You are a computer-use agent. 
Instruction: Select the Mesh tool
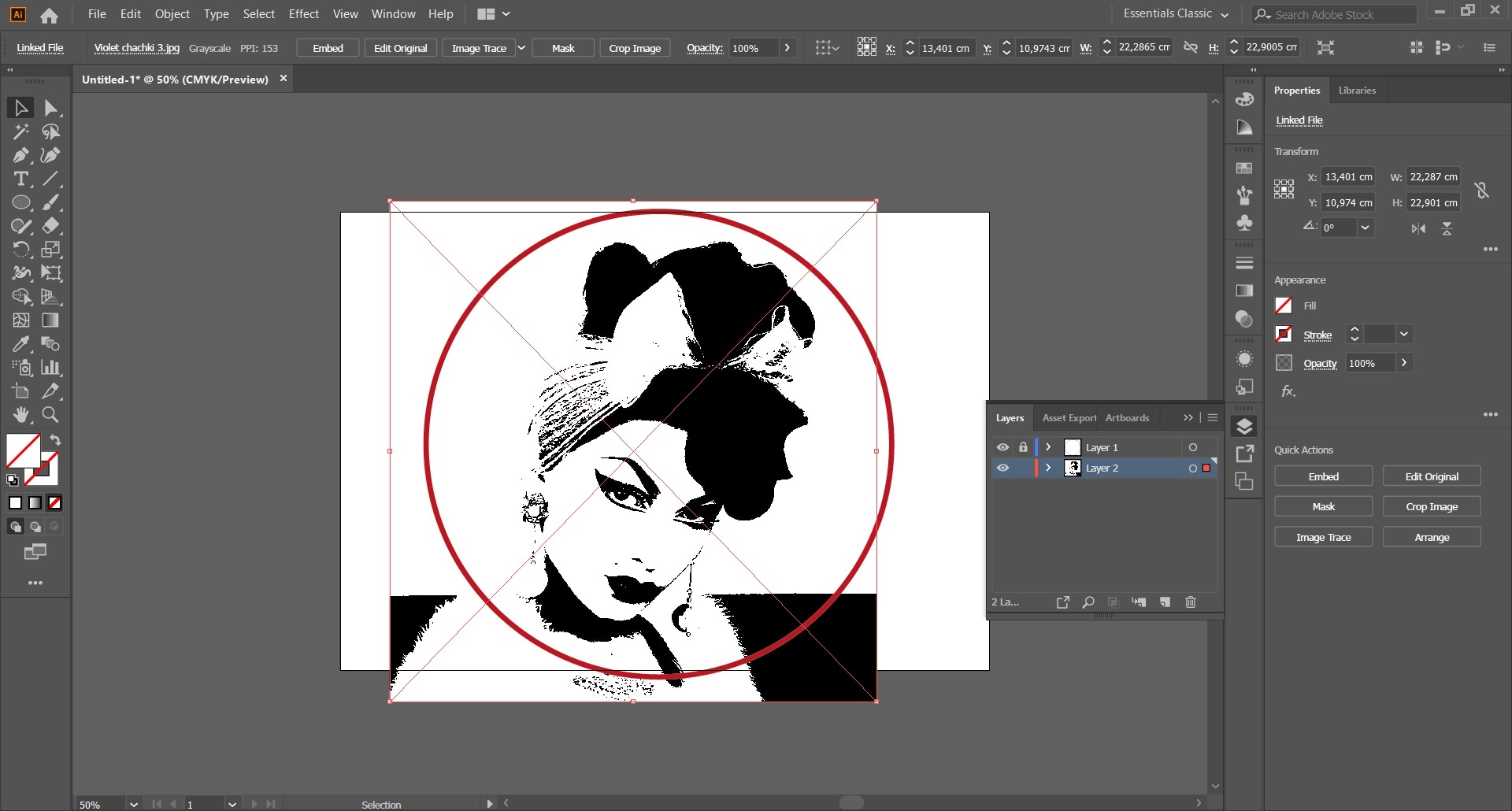pyautogui.click(x=20, y=320)
